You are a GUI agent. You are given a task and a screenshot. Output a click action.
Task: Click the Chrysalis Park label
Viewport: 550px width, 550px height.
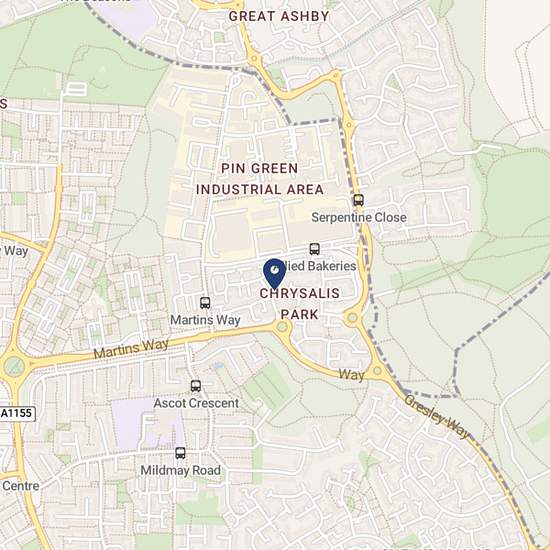pos(300,304)
